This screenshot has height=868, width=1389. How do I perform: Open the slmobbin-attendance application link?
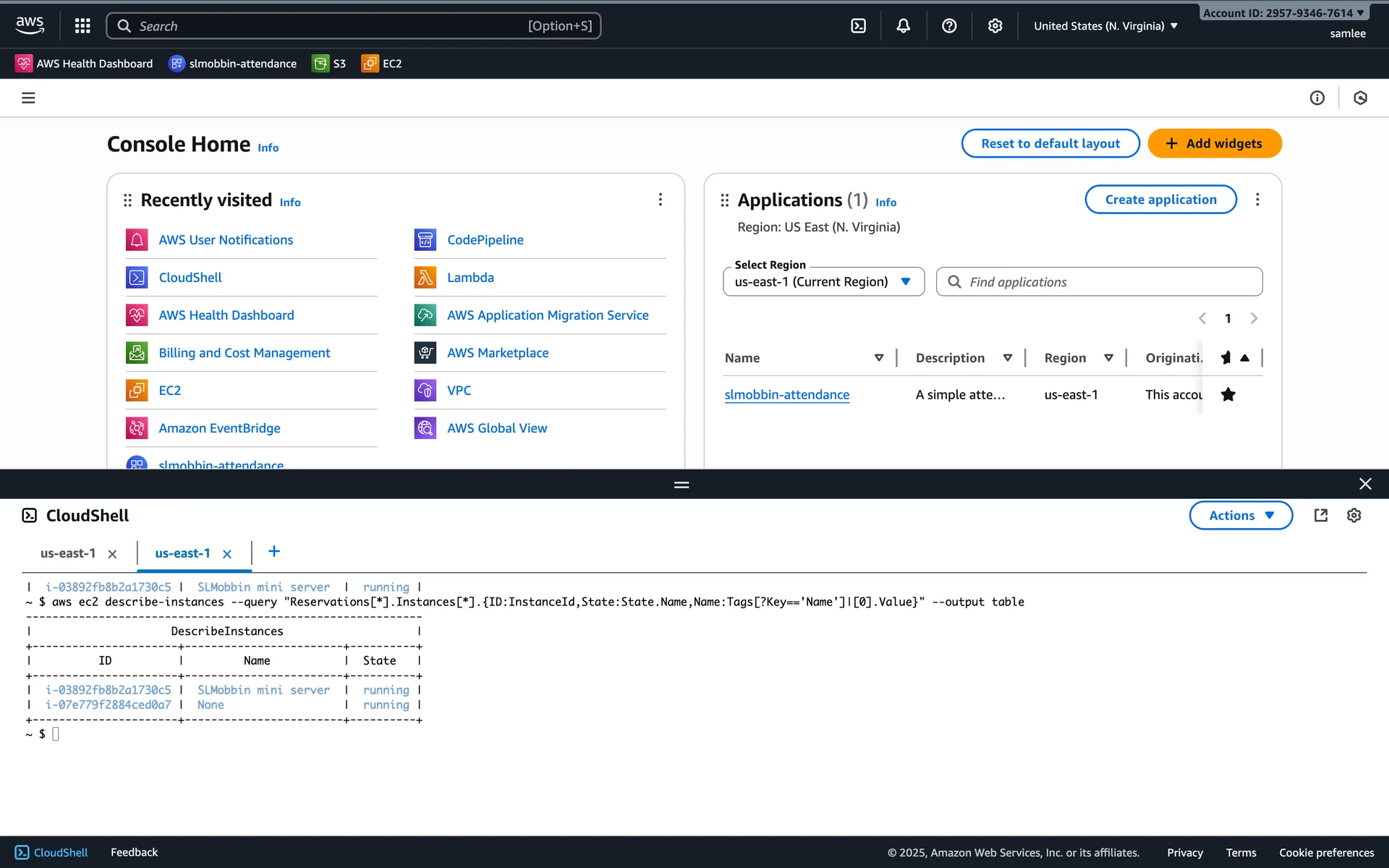tap(786, 394)
